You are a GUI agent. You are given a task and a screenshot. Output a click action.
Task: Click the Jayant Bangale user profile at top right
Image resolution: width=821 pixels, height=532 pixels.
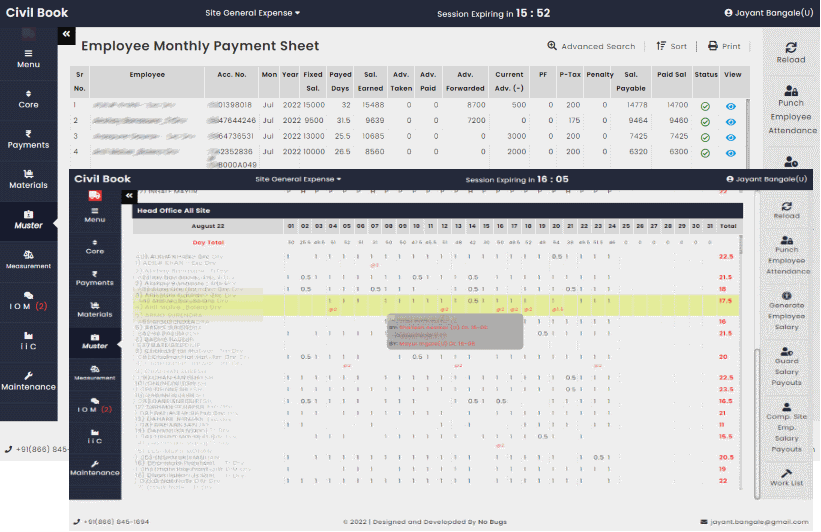point(768,13)
